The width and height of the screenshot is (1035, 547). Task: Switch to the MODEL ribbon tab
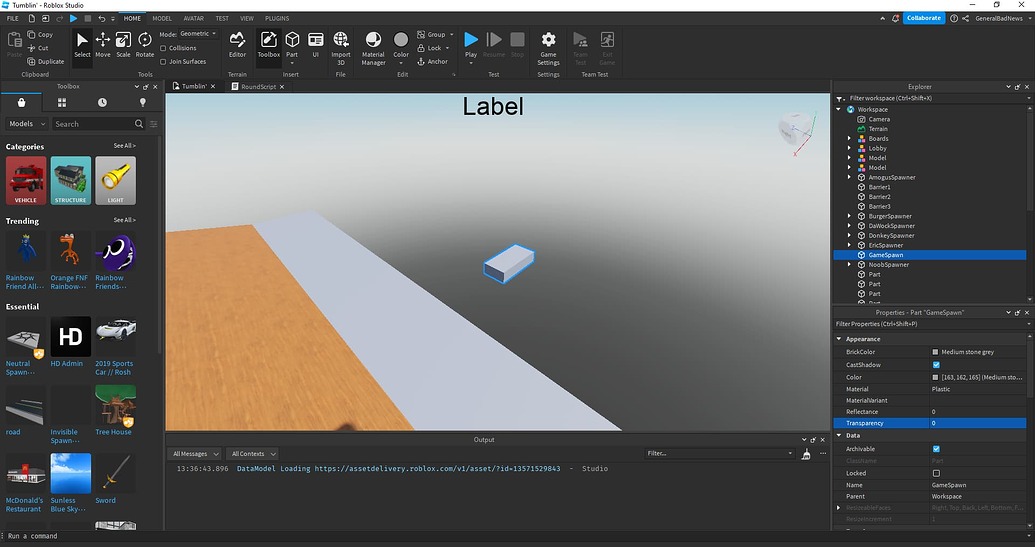tap(162, 18)
